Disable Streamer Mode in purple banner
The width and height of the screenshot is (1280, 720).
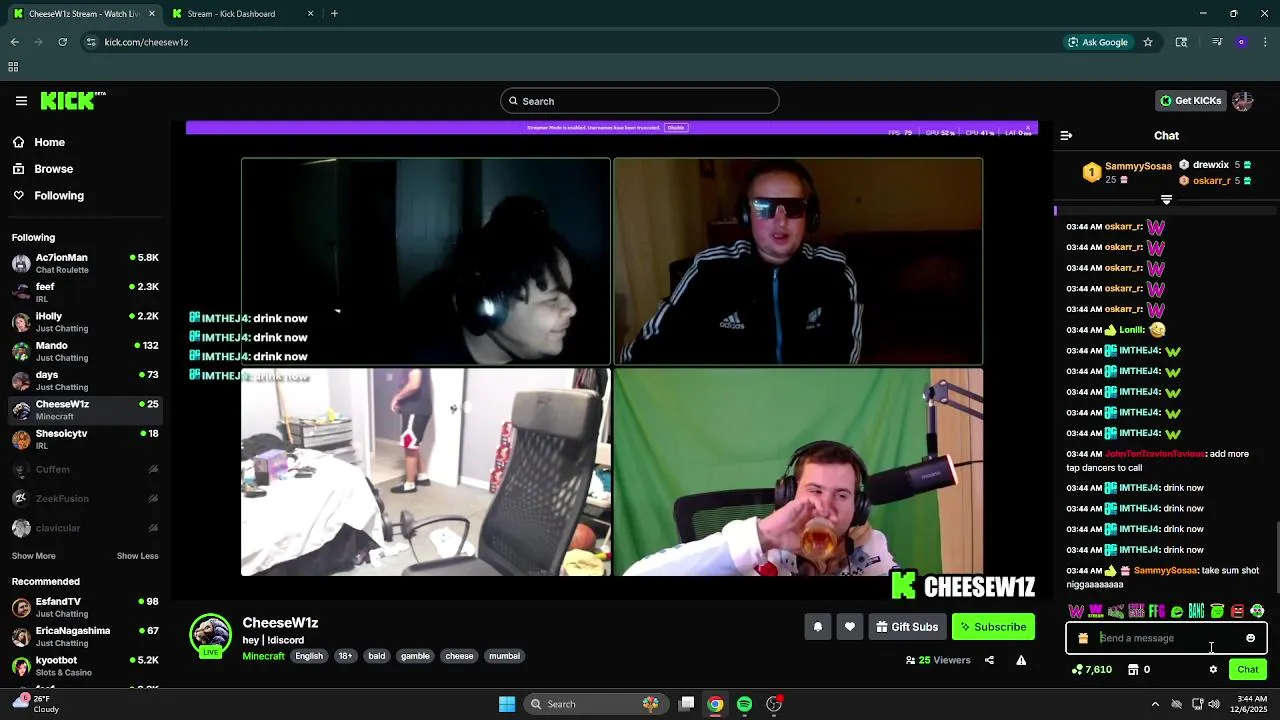point(676,128)
